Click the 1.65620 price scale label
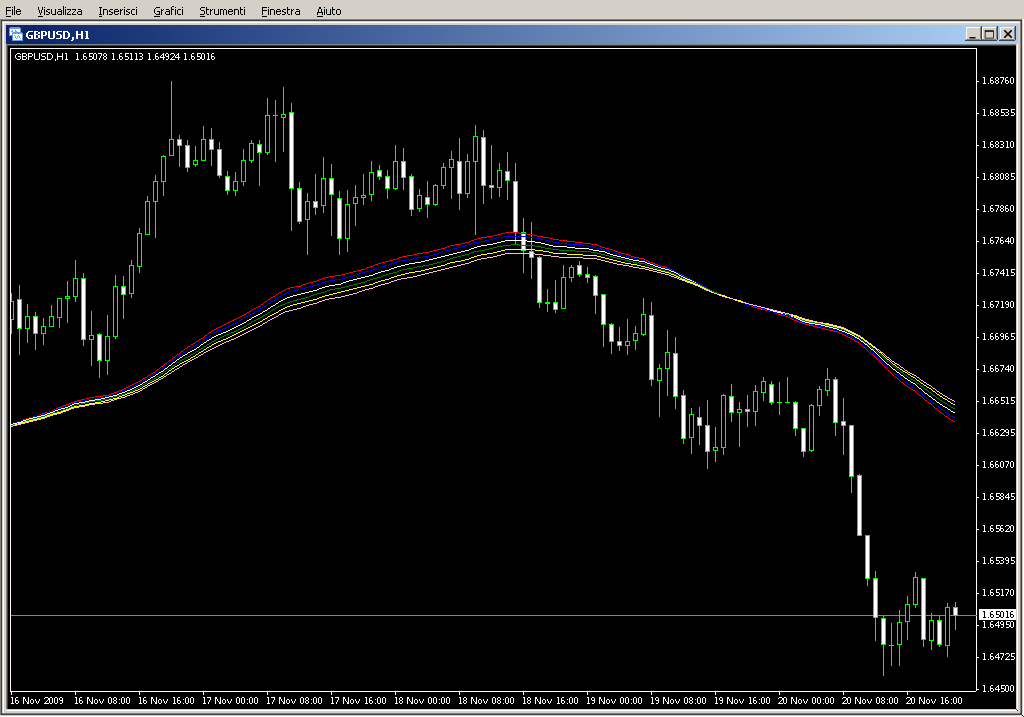Viewport: 1024px width, 717px height. point(999,529)
